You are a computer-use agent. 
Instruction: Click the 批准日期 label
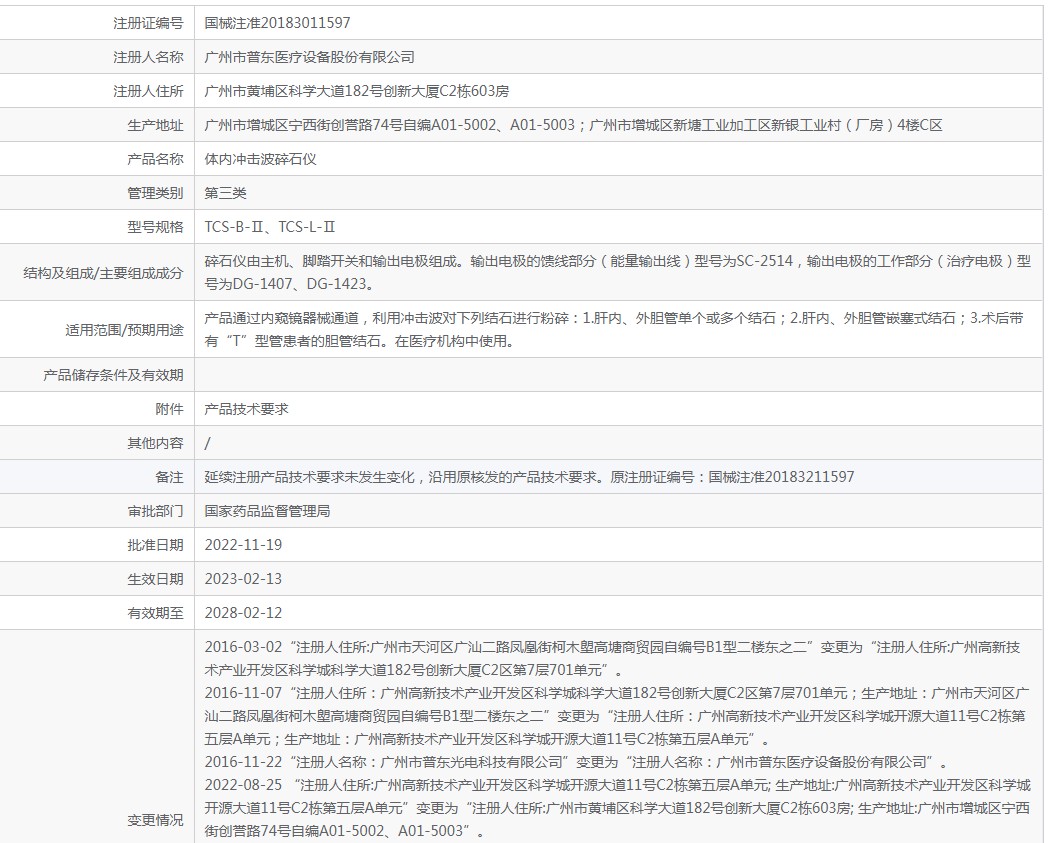point(155,546)
